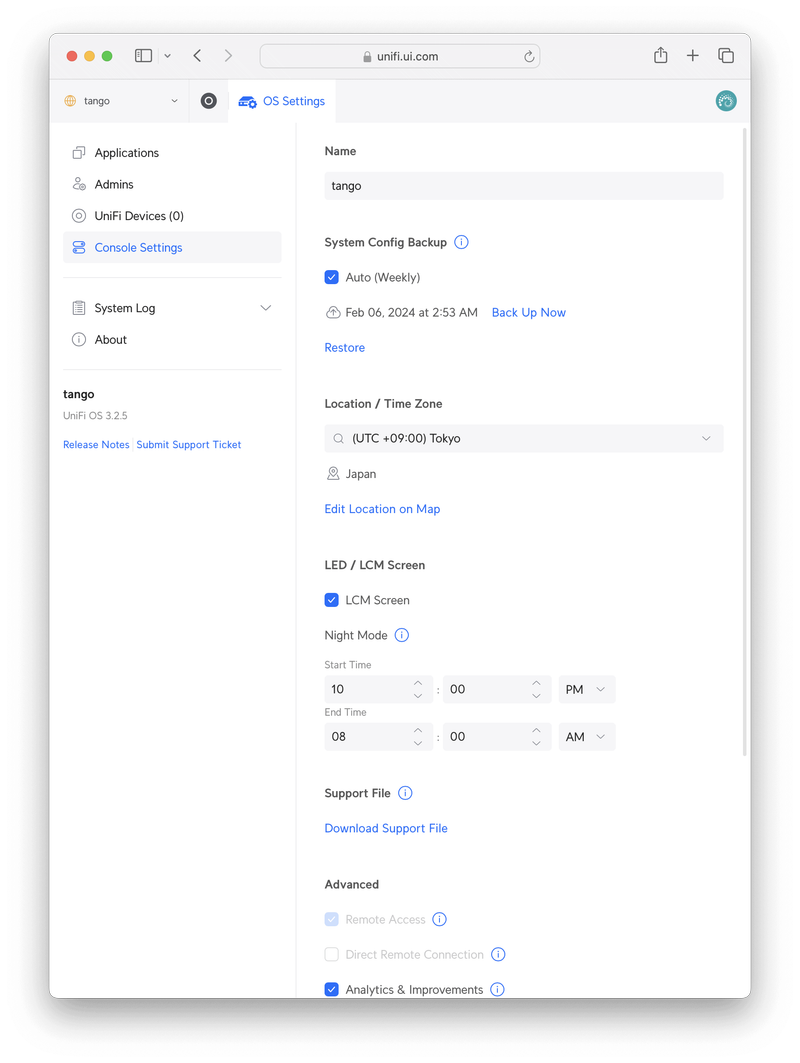Click the Back Up Now link
This screenshot has height=1063, width=800.
click(x=528, y=312)
